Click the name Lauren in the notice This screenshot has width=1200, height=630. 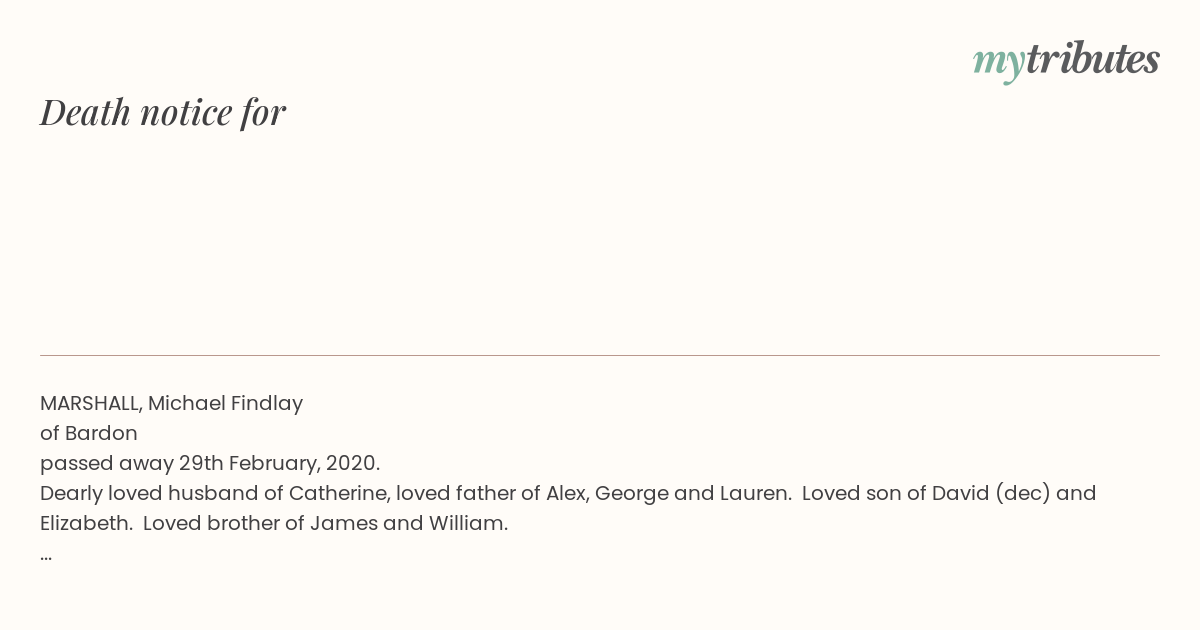coord(755,493)
